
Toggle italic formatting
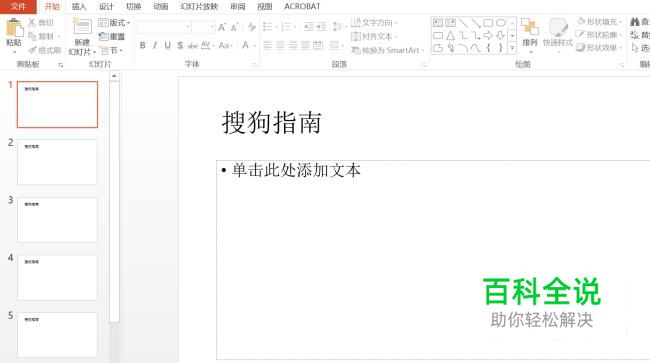coord(155,46)
